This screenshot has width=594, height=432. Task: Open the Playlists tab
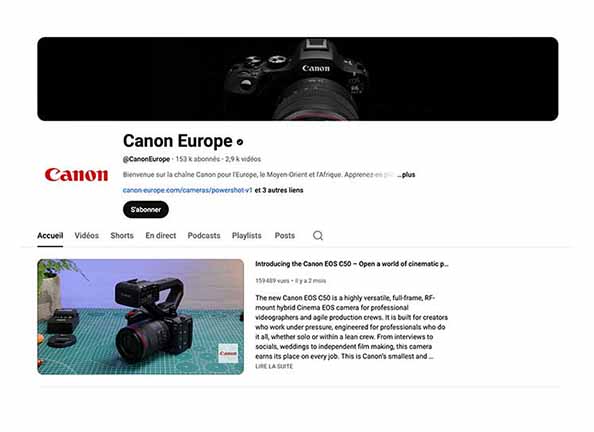point(247,236)
